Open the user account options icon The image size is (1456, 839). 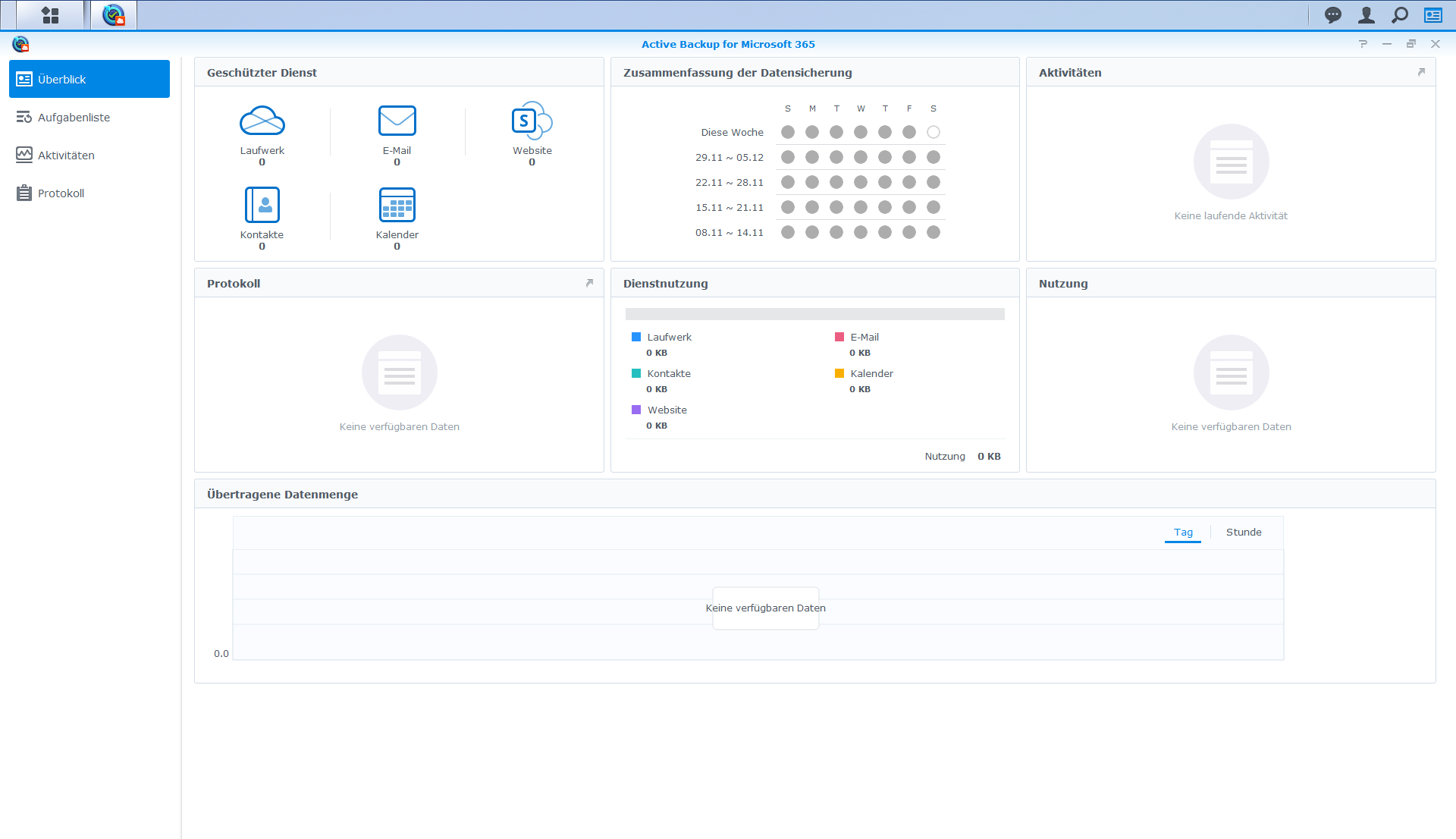tap(1366, 15)
